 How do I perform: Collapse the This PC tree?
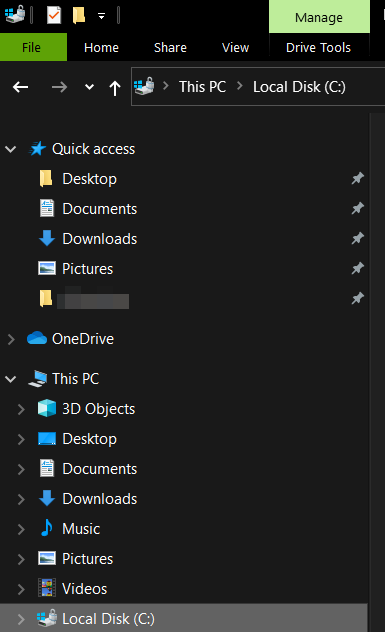(x=10, y=379)
